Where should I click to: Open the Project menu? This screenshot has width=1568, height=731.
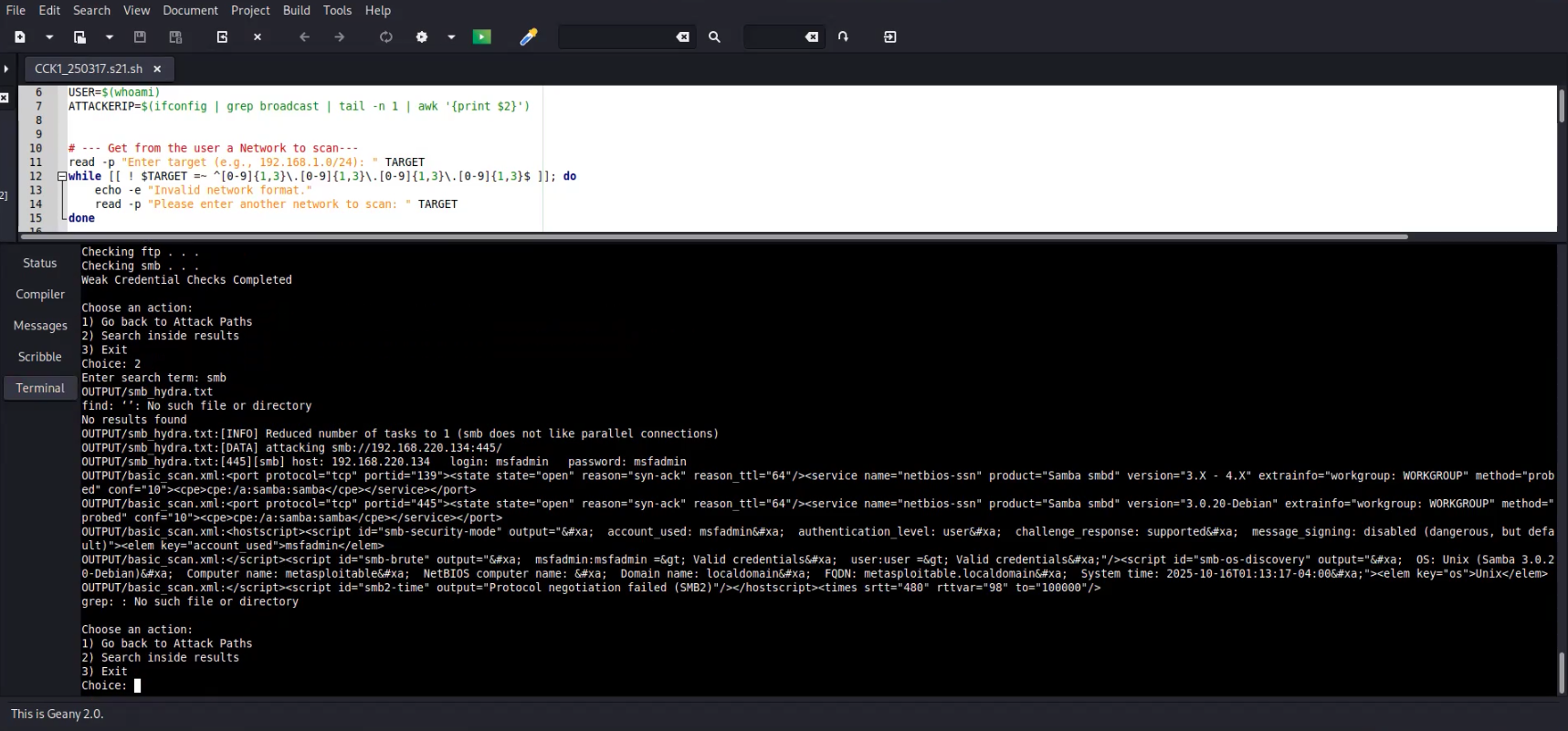pos(250,10)
